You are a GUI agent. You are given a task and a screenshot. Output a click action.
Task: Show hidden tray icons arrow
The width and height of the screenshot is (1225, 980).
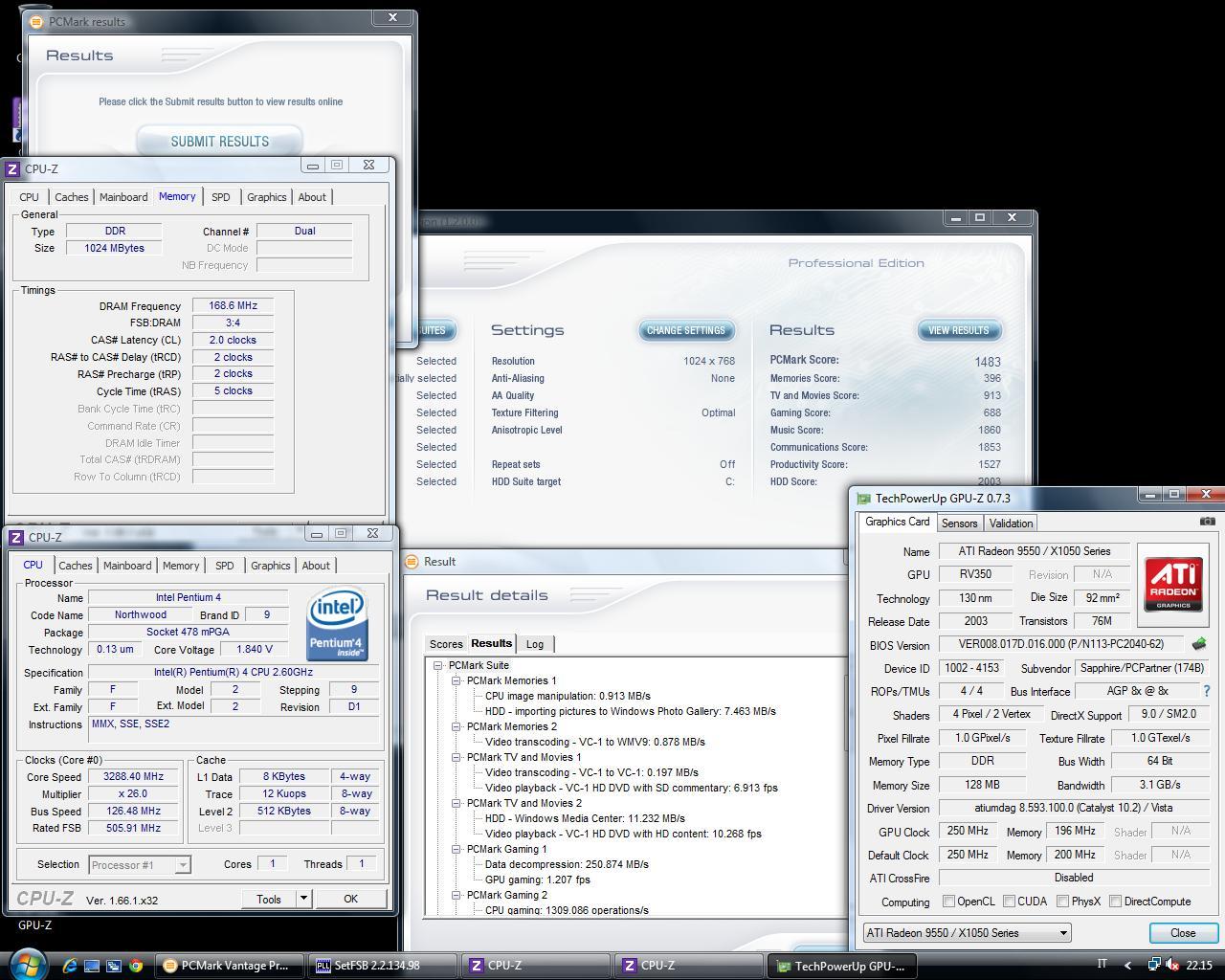click(1127, 965)
